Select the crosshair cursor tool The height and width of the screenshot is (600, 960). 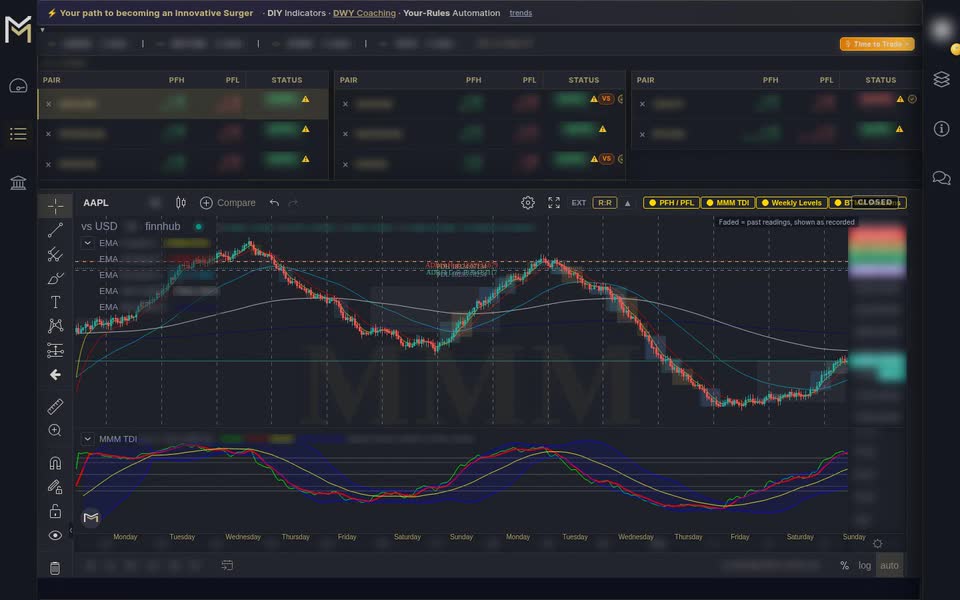point(55,206)
